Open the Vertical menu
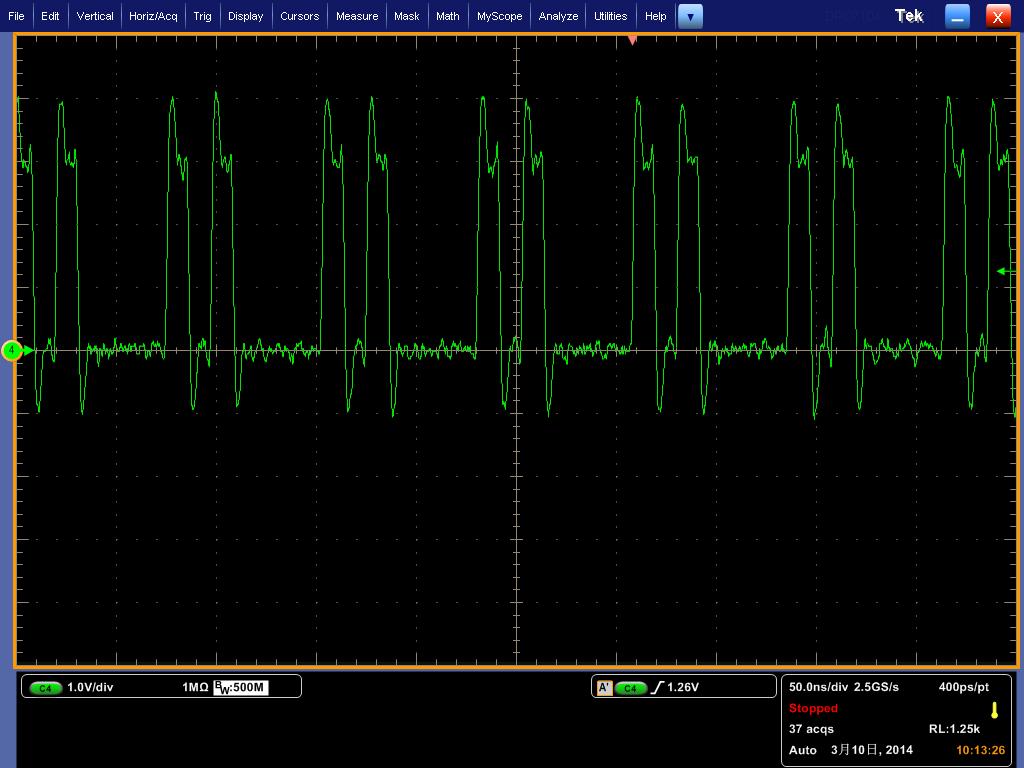The width and height of the screenshot is (1024, 768). pos(95,16)
